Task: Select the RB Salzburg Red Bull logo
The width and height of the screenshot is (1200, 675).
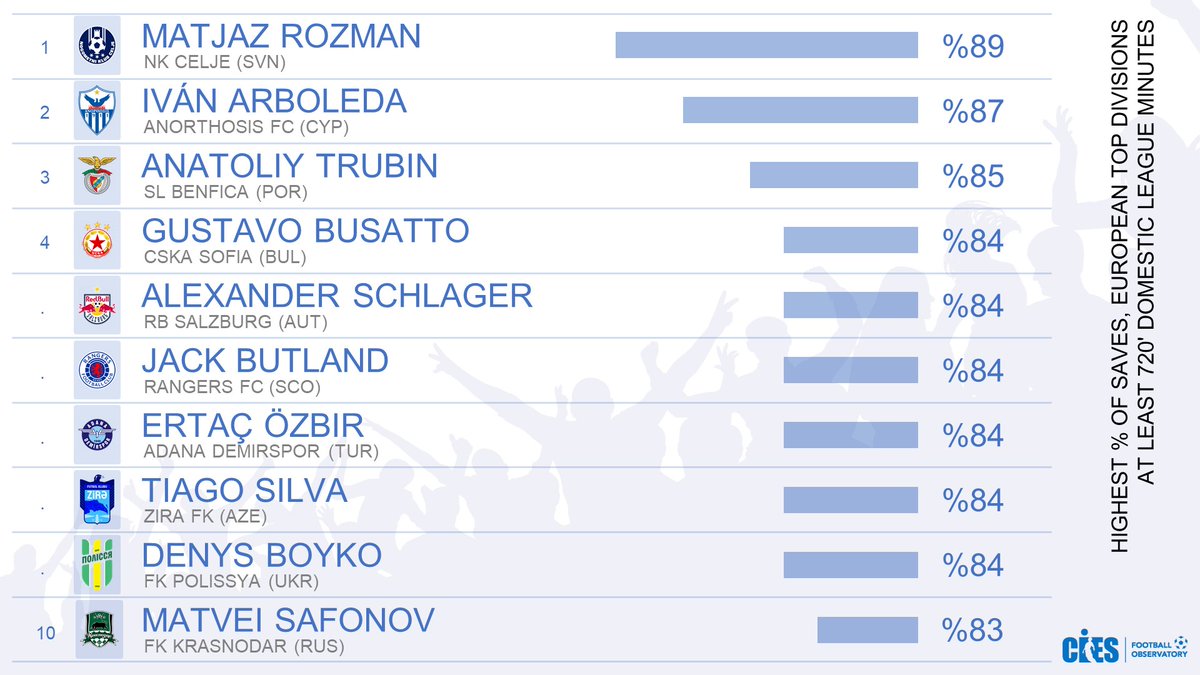Action: [x=98, y=305]
